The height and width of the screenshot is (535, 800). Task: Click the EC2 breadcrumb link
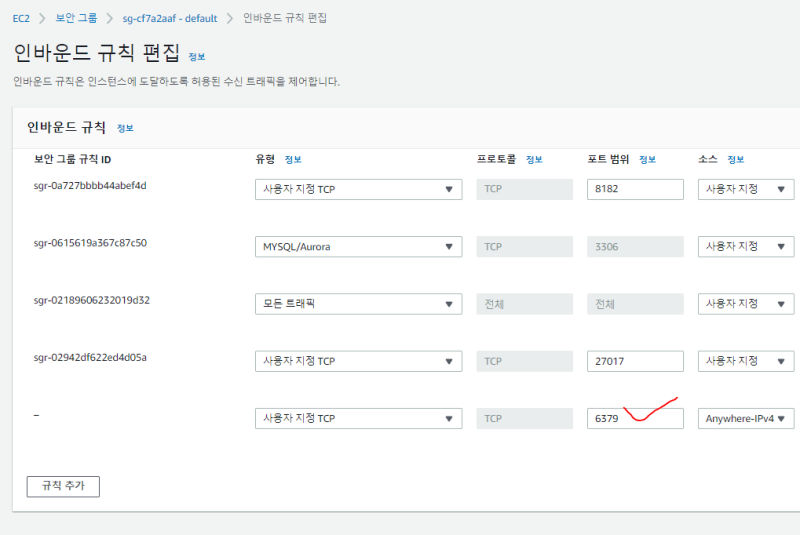(x=21, y=18)
